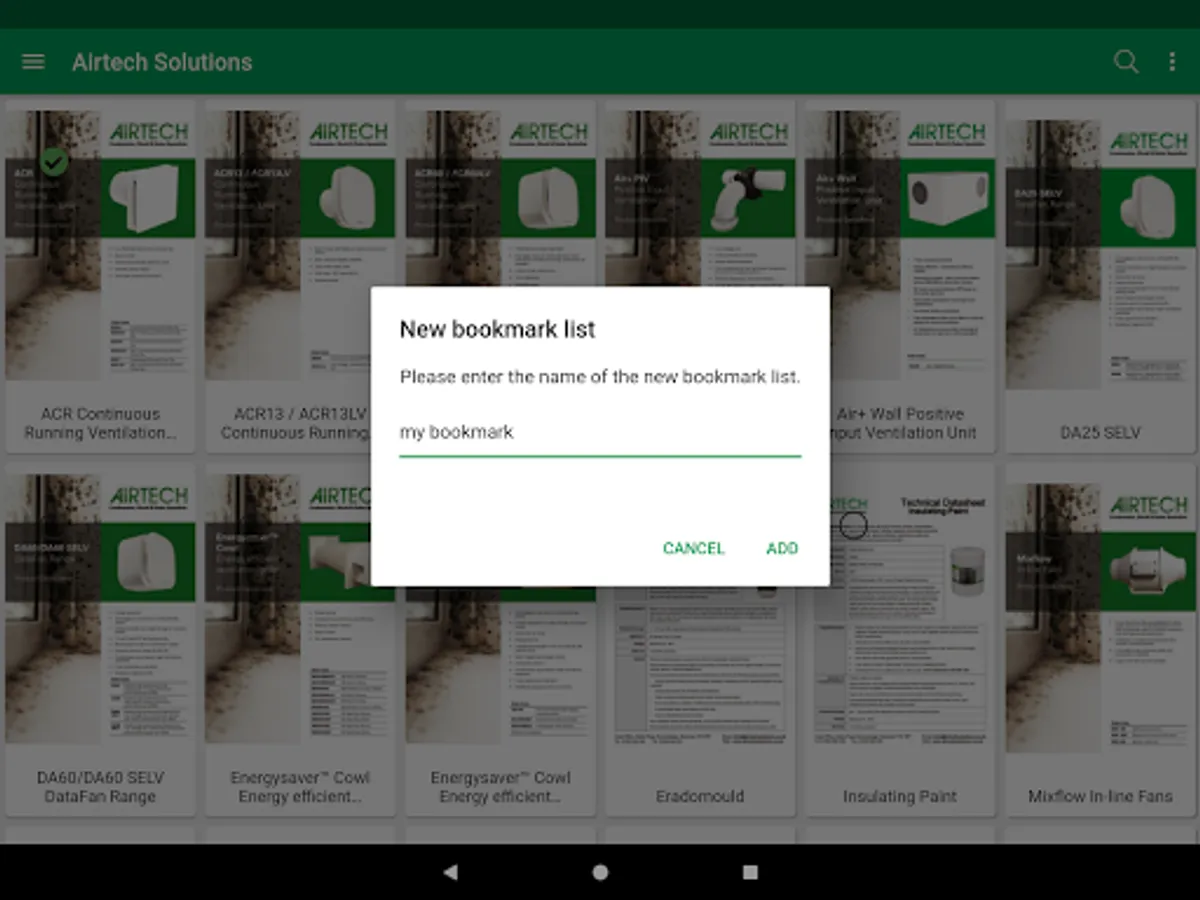This screenshot has height=900, width=1200.
Task: Tap the Android home circle button
Action: tap(600, 872)
